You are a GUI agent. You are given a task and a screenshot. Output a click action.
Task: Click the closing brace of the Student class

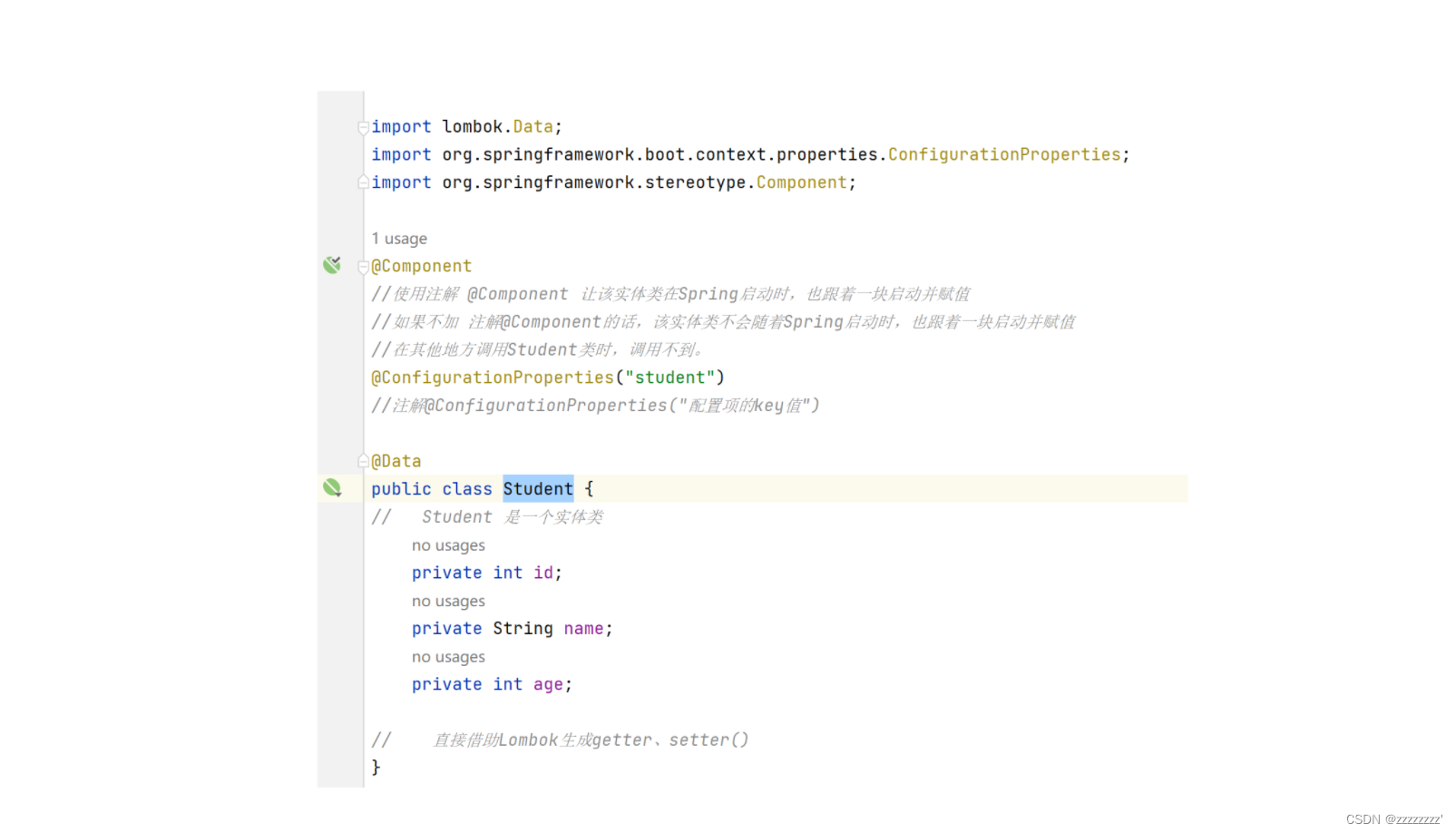click(376, 768)
